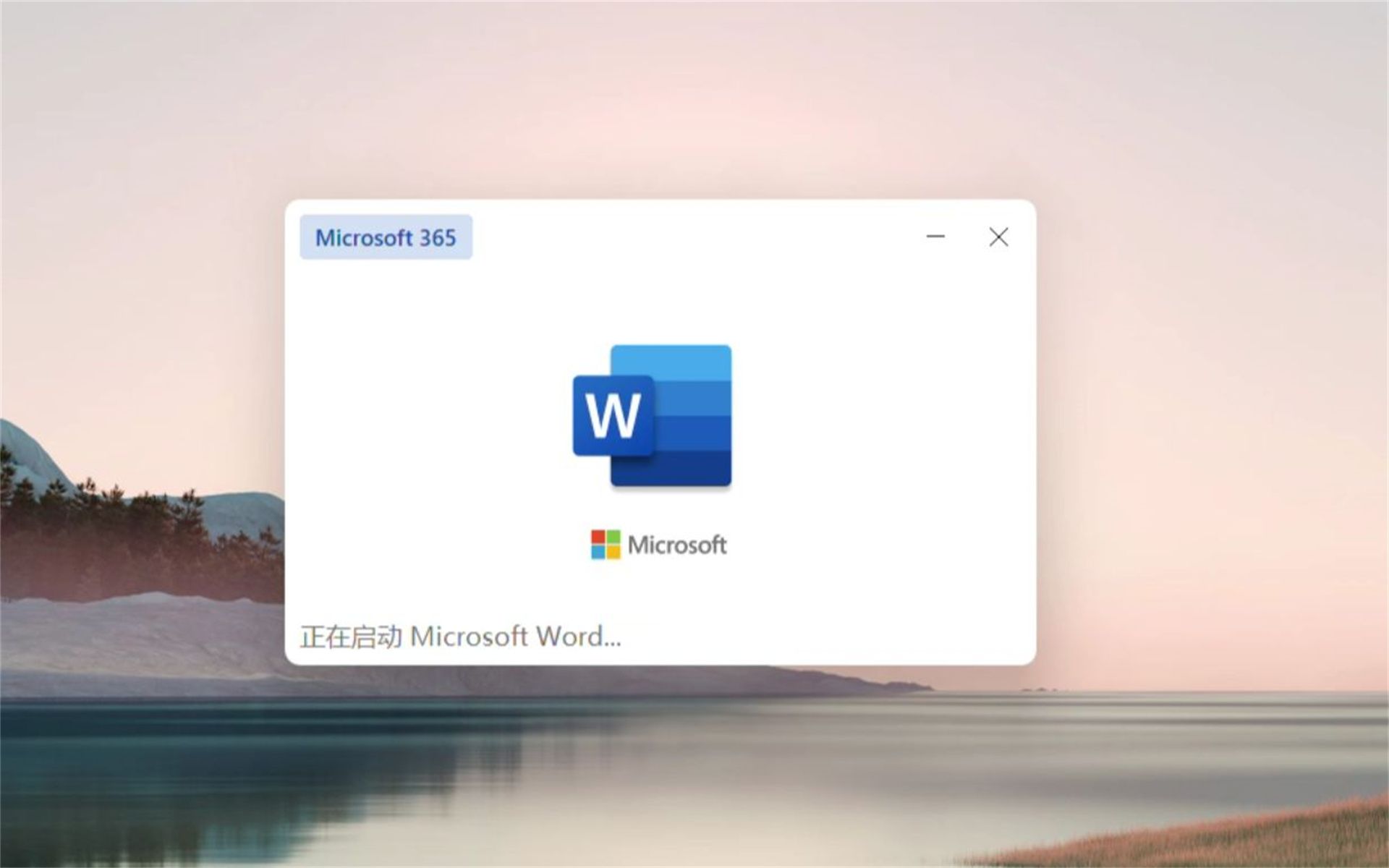Viewport: 1389px width, 868px height.
Task: Click the darkest blue bottom stripe of the Word icon
Action: tap(680, 469)
